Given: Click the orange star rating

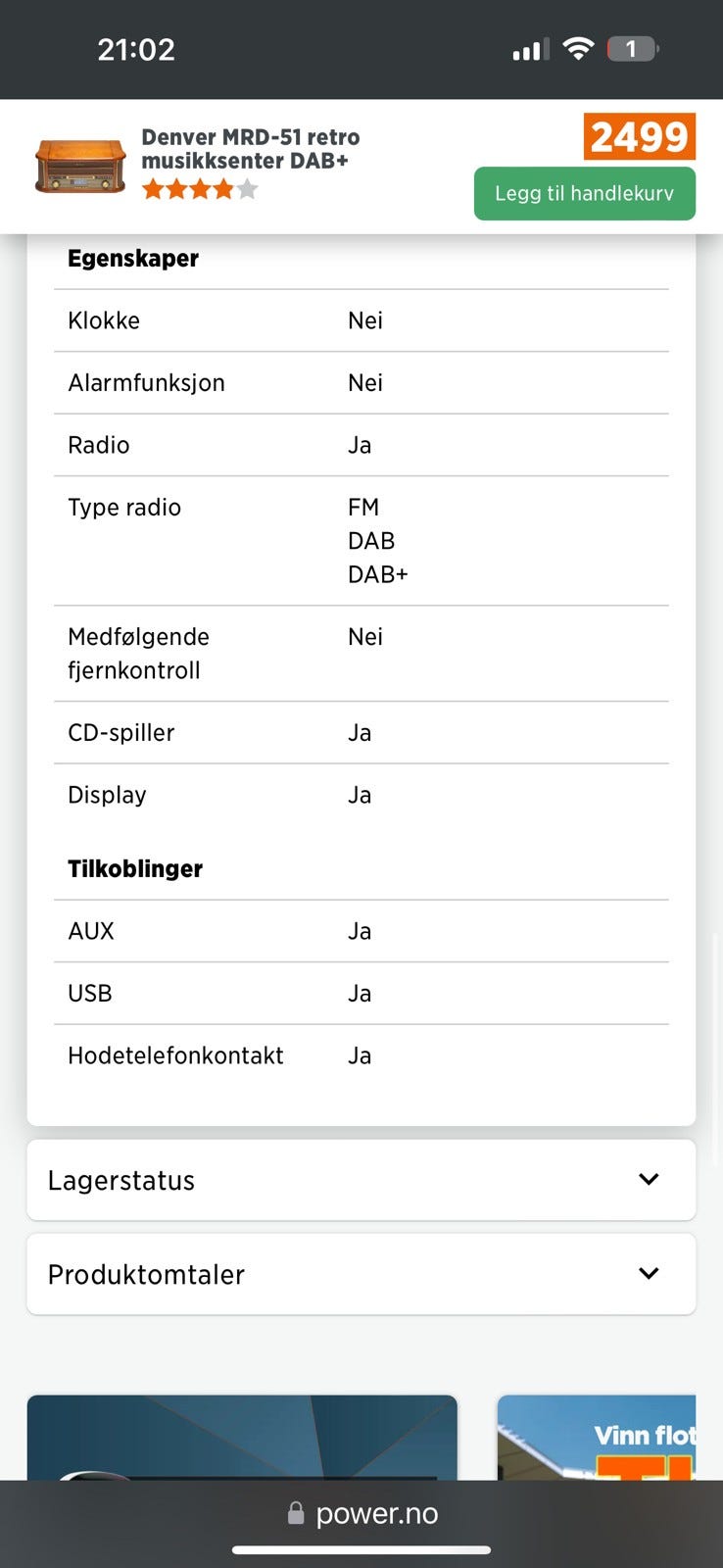Looking at the screenshot, I should click(x=199, y=189).
